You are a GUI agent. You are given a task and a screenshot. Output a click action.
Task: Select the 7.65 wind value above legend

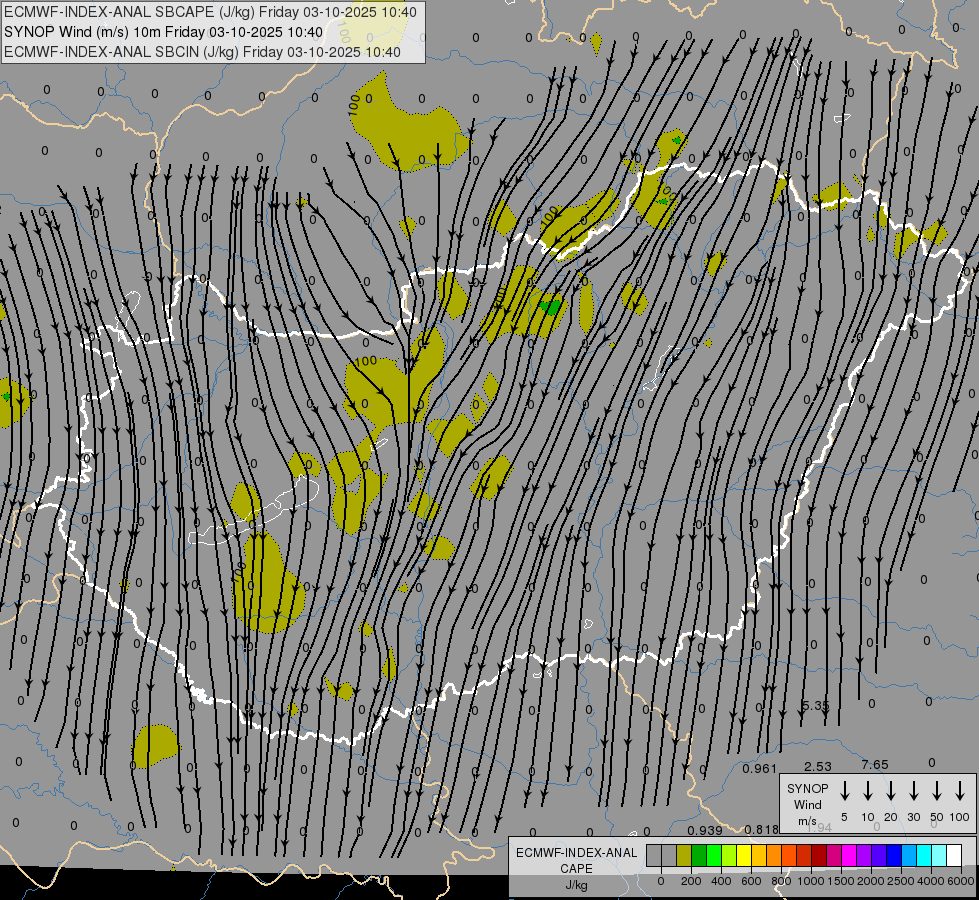pos(874,765)
